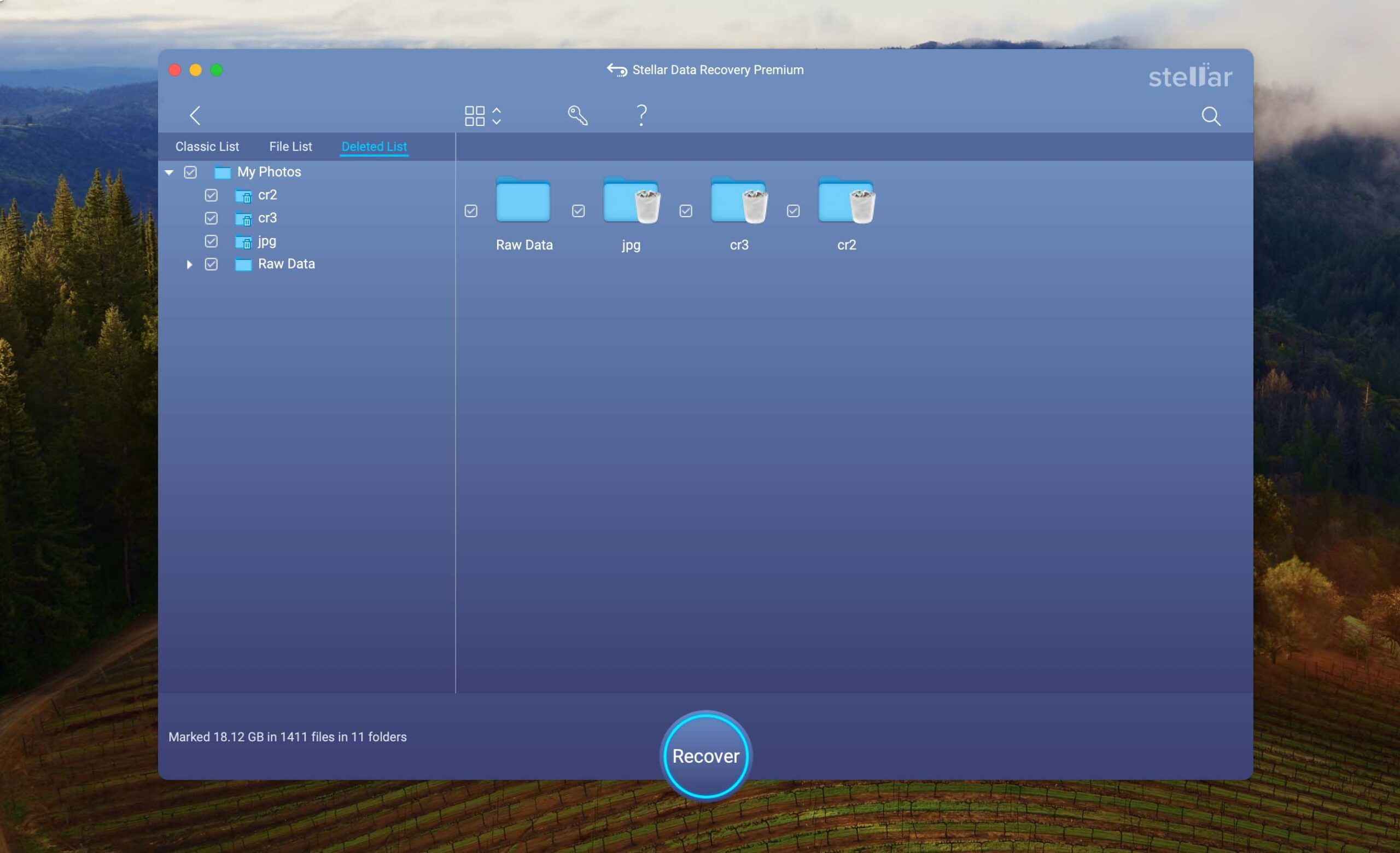The image size is (1400, 853).
Task: Toggle checkbox beside cr3 folder thumbnail
Action: pyautogui.click(x=686, y=211)
